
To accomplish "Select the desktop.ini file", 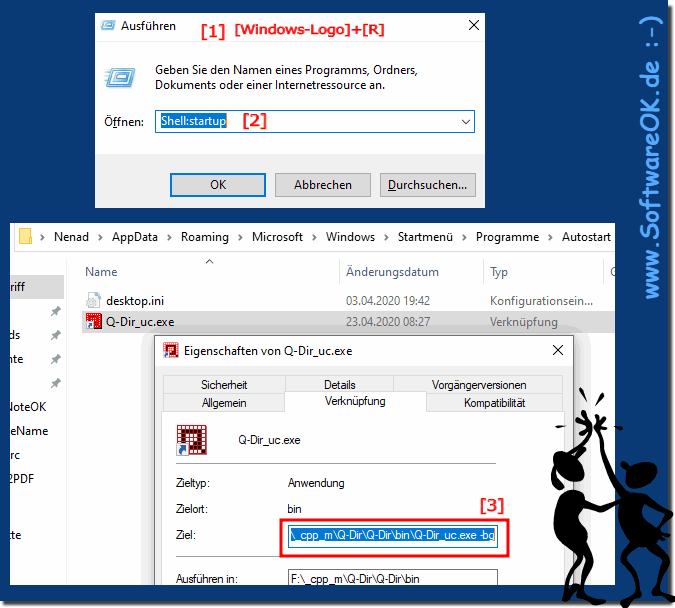I will point(135,301).
